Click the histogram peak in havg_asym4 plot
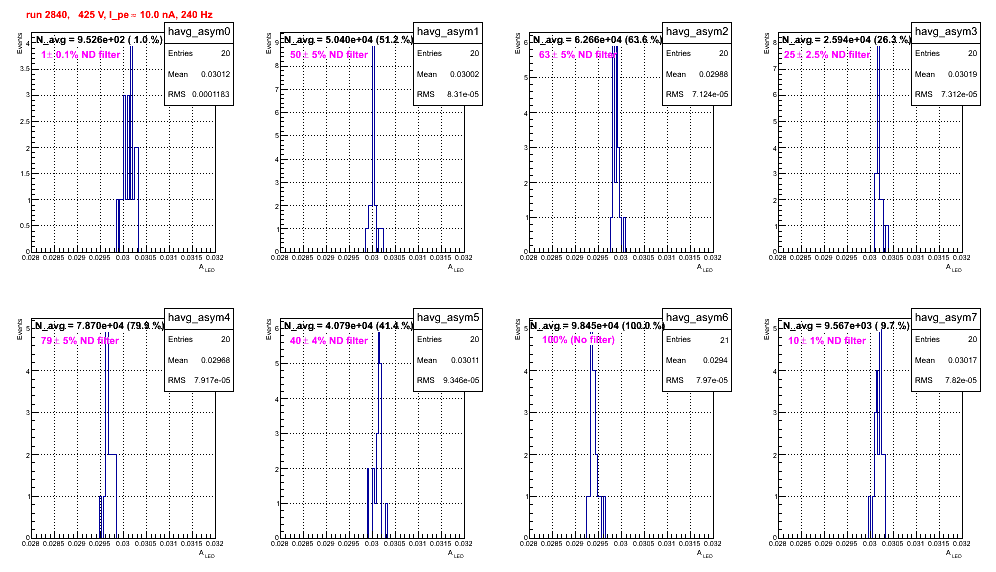 pyautogui.click(x=107, y=335)
